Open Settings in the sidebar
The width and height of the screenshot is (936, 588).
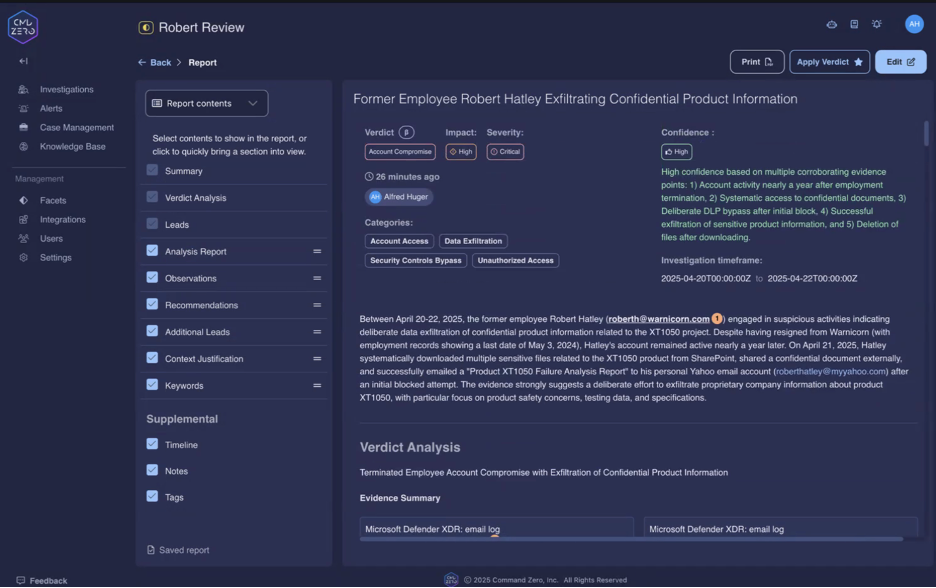tap(56, 258)
